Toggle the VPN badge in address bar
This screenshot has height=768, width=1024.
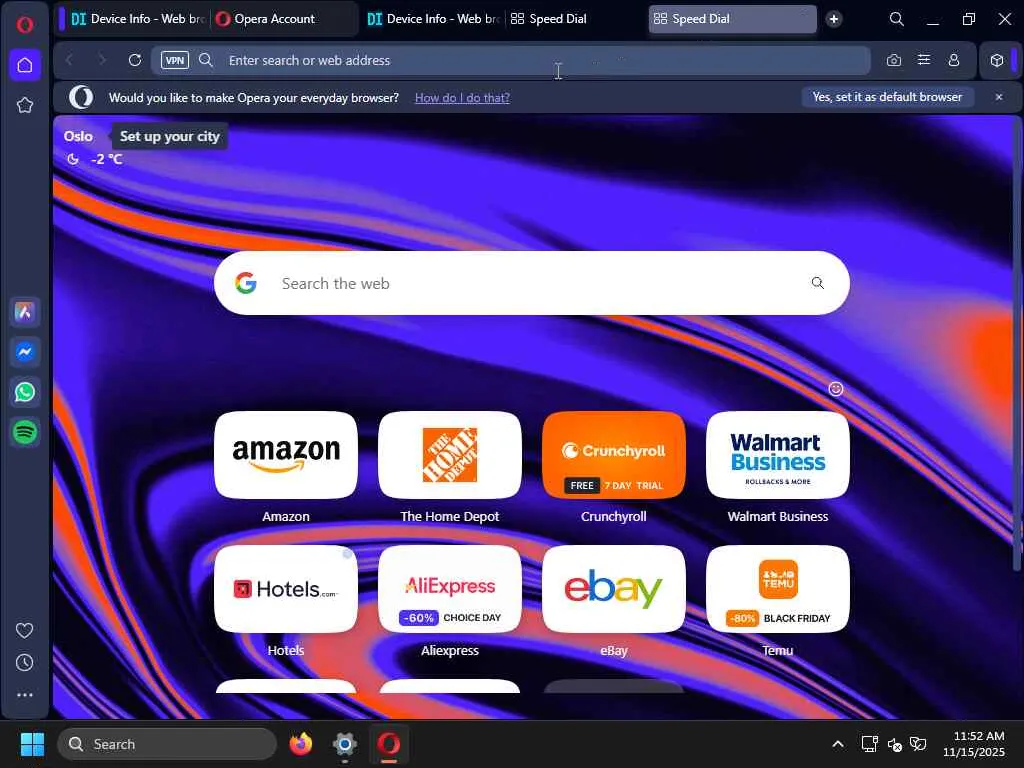pos(175,60)
